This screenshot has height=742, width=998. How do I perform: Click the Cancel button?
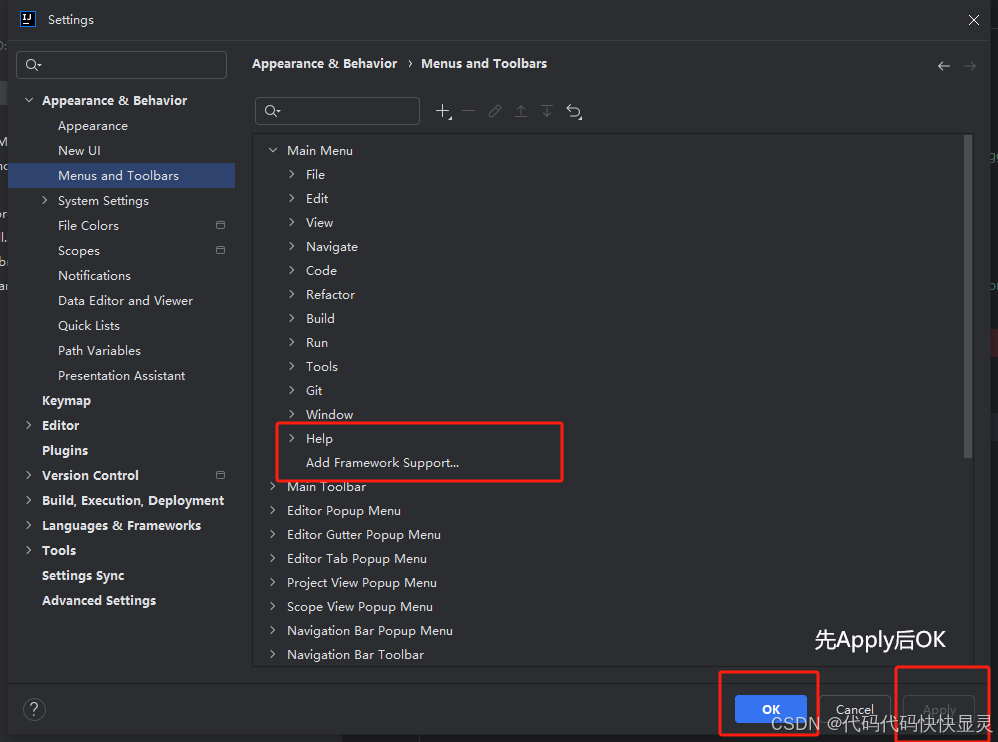tap(855, 709)
